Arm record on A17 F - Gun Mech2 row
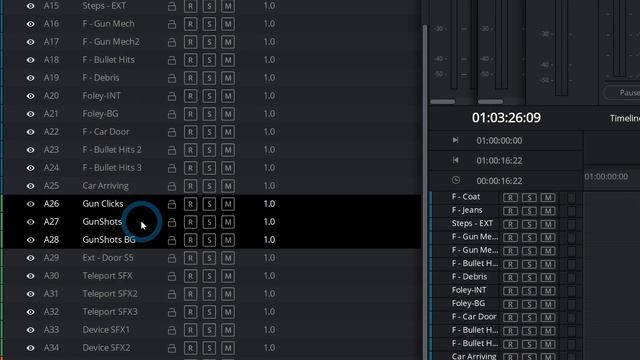The width and height of the screenshot is (640, 360). coord(191,42)
